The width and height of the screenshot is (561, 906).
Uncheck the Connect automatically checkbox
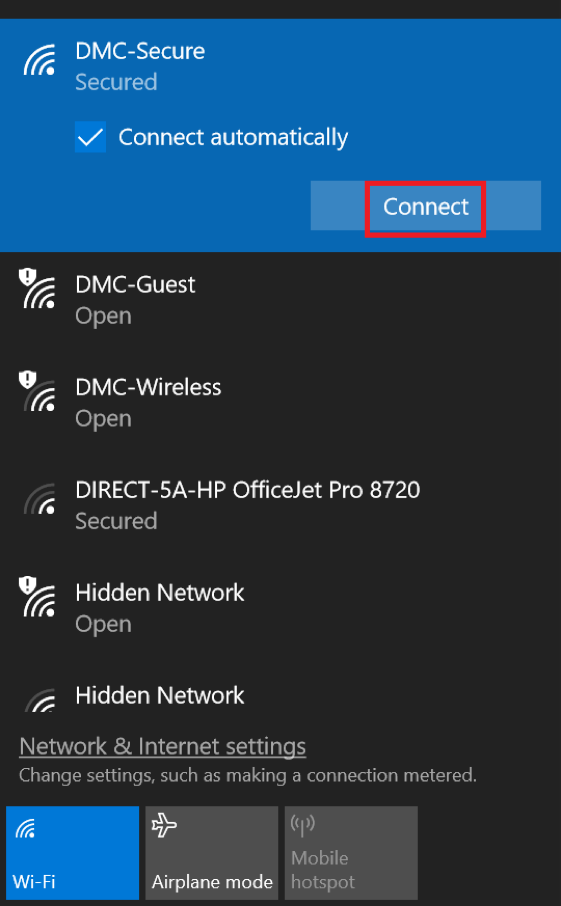[x=90, y=137]
